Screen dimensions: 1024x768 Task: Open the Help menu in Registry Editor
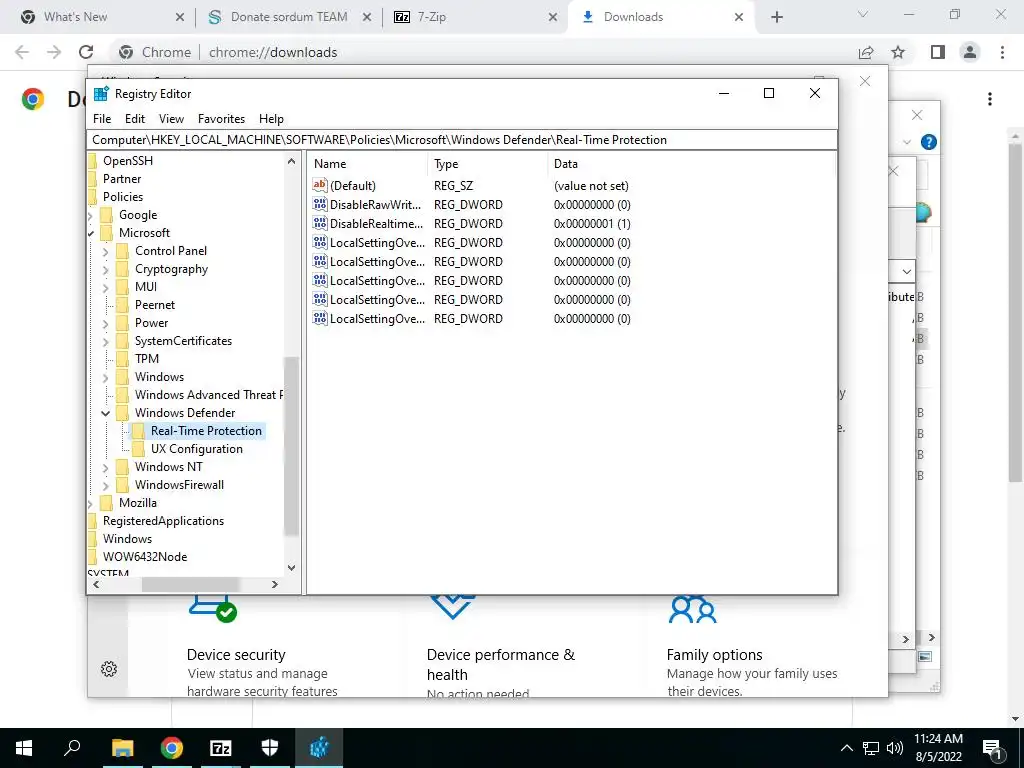[271, 119]
